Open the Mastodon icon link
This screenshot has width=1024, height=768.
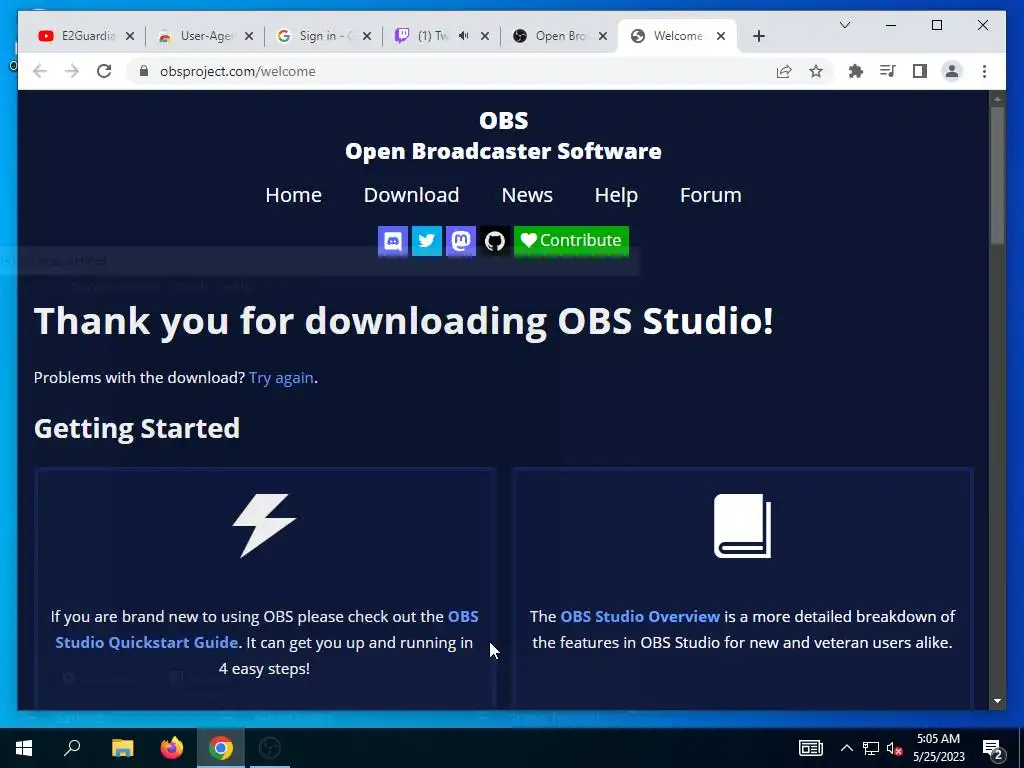click(x=460, y=241)
